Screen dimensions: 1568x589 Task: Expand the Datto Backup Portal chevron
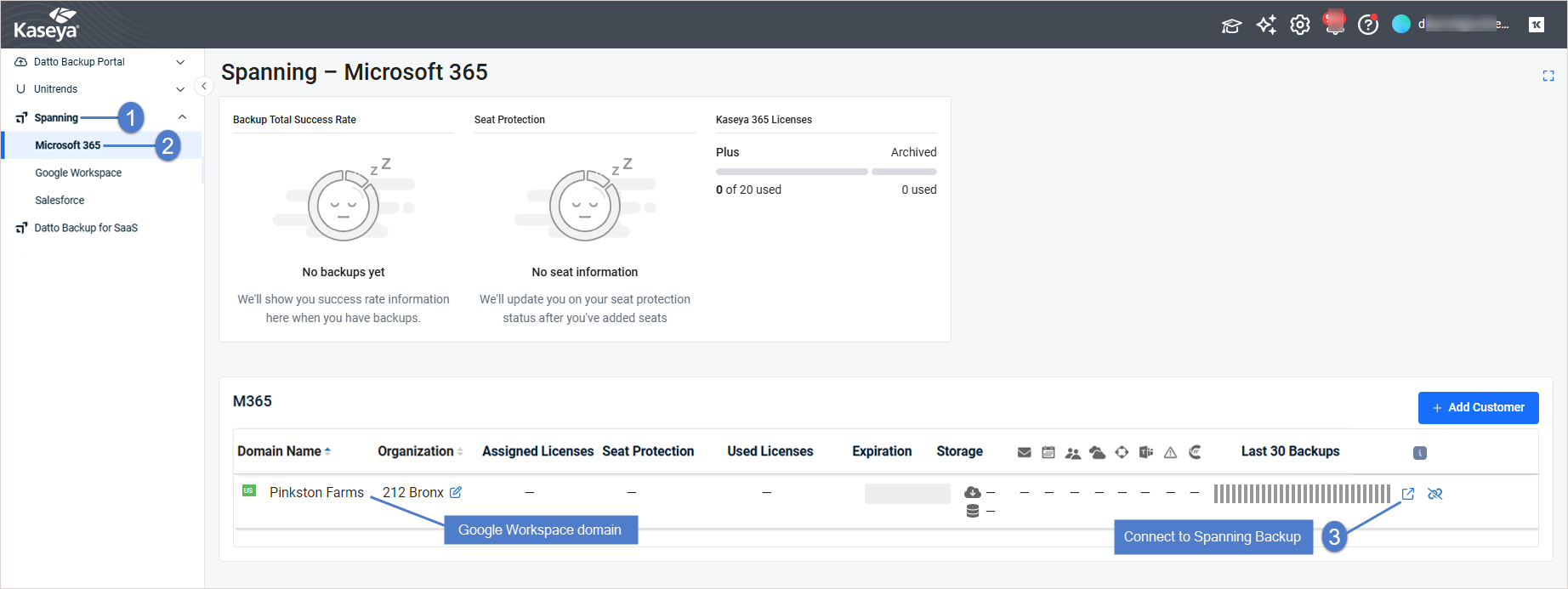180,62
